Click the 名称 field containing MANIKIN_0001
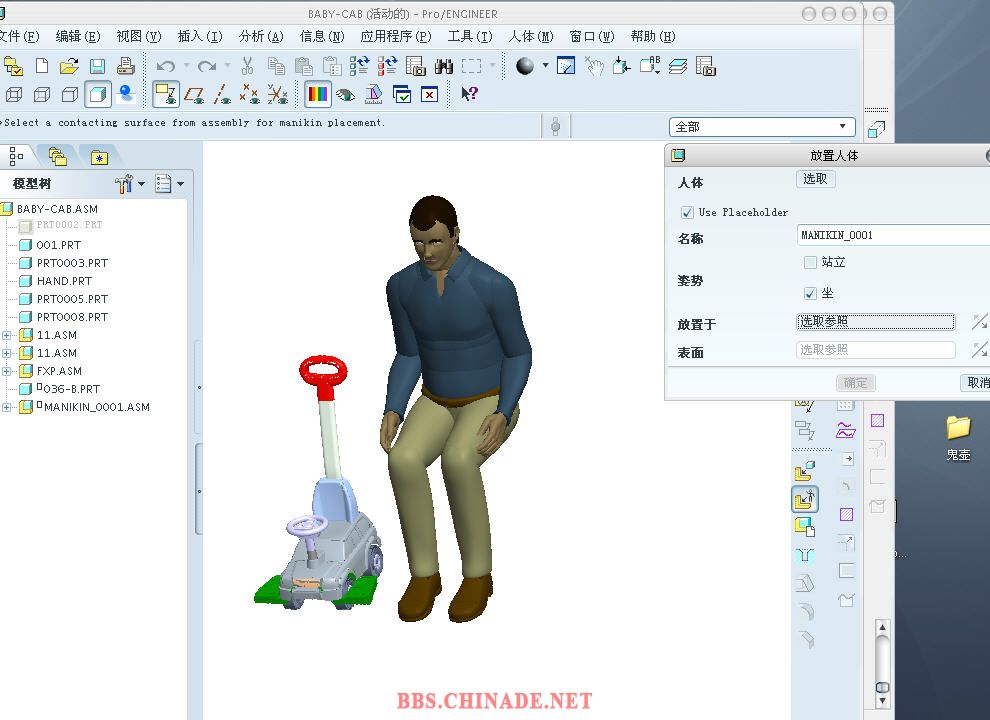Image resolution: width=990 pixels, height=720 pixels. [x=893, y=236]
